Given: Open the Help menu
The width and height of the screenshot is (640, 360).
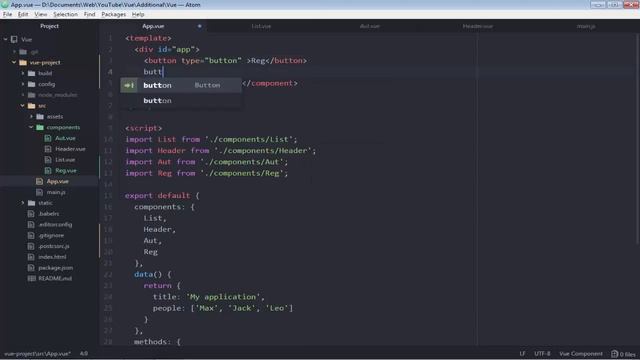Looking at the screenshot, I should click(x=138, y=14).
